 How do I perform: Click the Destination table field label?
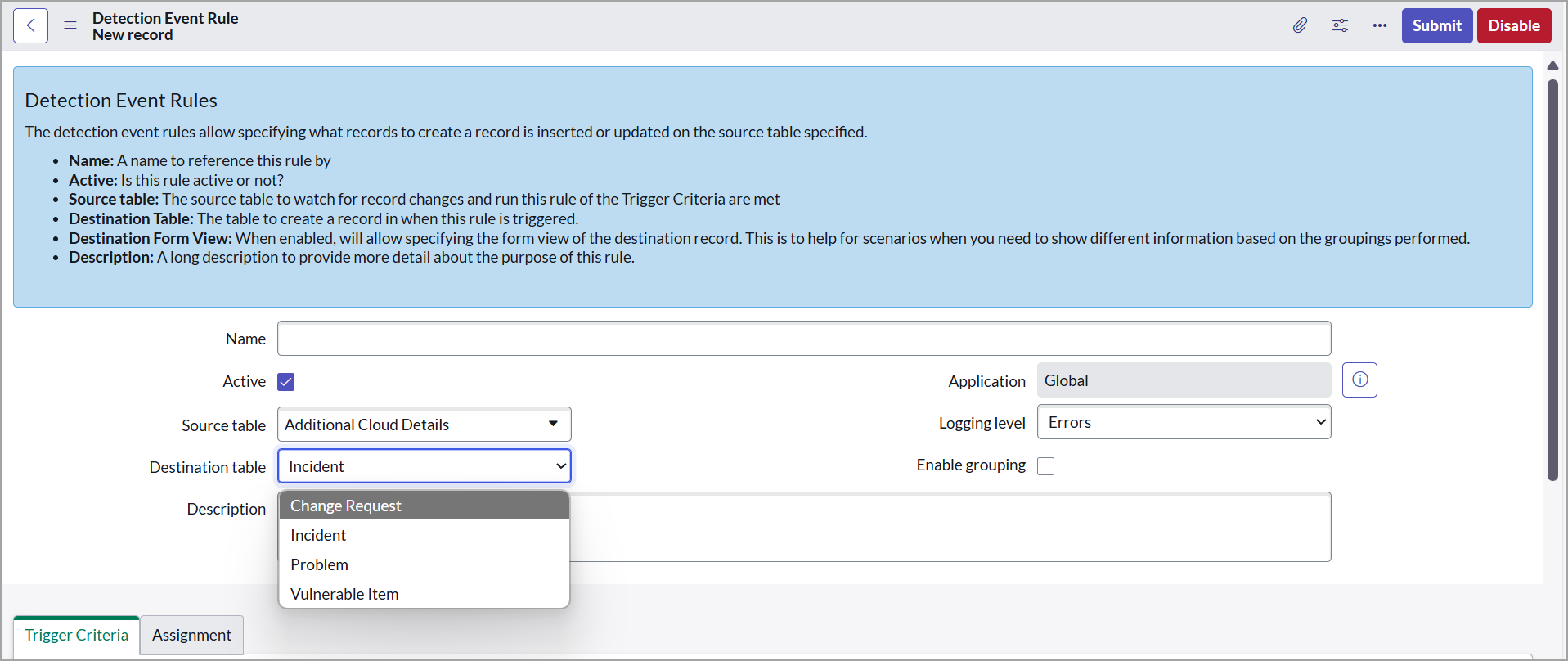point(207,467)
